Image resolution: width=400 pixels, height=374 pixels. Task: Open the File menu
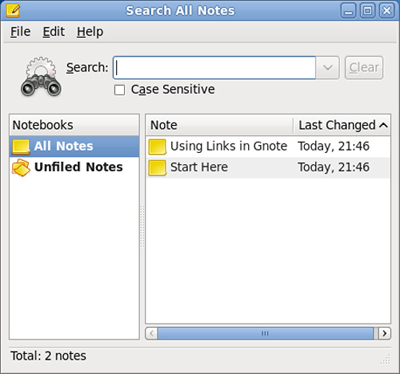20,32
